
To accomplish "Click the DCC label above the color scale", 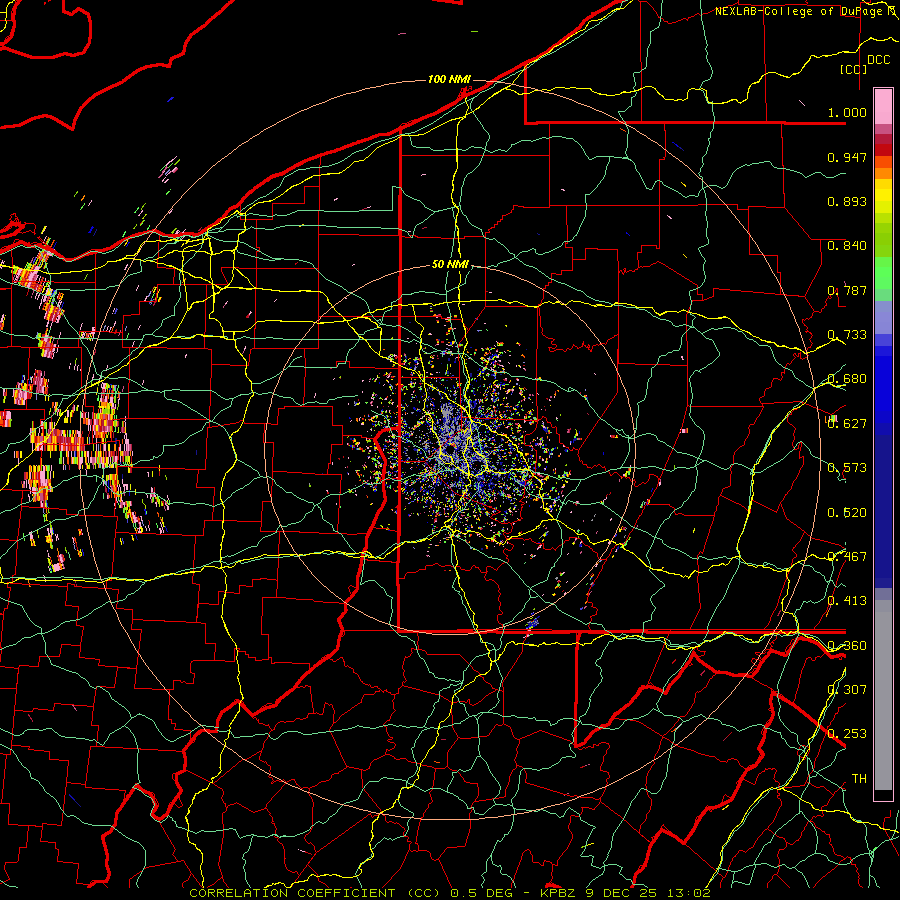I will 878,60.
